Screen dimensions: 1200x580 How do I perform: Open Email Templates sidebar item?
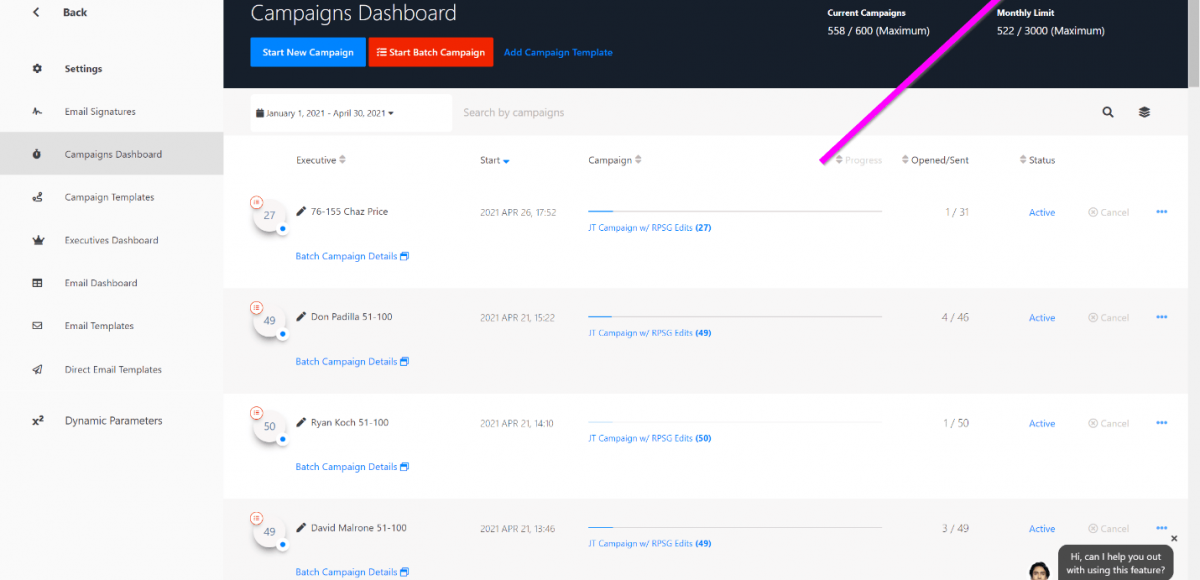coord(99,326)
